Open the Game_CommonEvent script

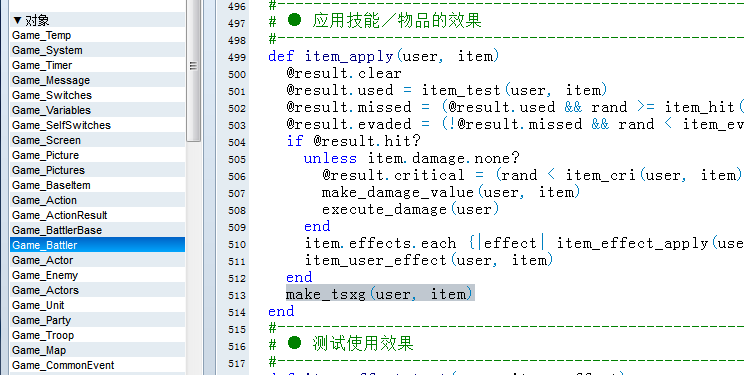click(x=97, y=365)
